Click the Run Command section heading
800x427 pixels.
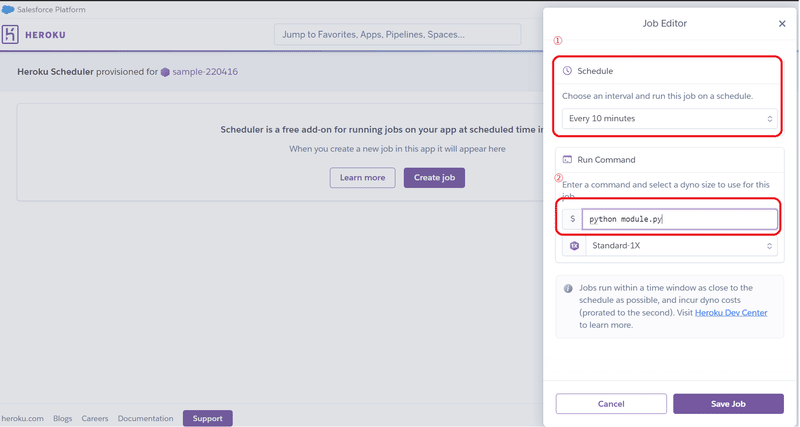click(x=606, y=160)
